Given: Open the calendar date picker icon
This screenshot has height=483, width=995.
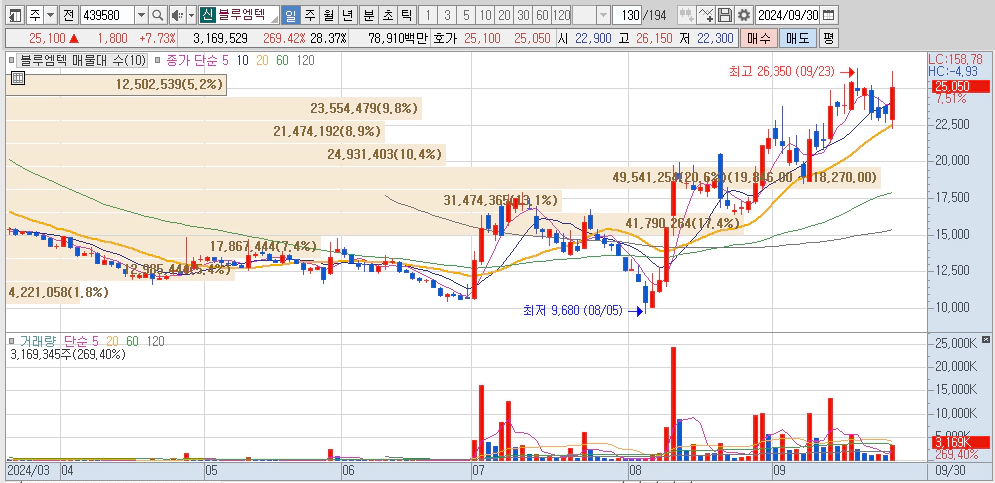Looking at the screenshot, I should coord(829,15).
